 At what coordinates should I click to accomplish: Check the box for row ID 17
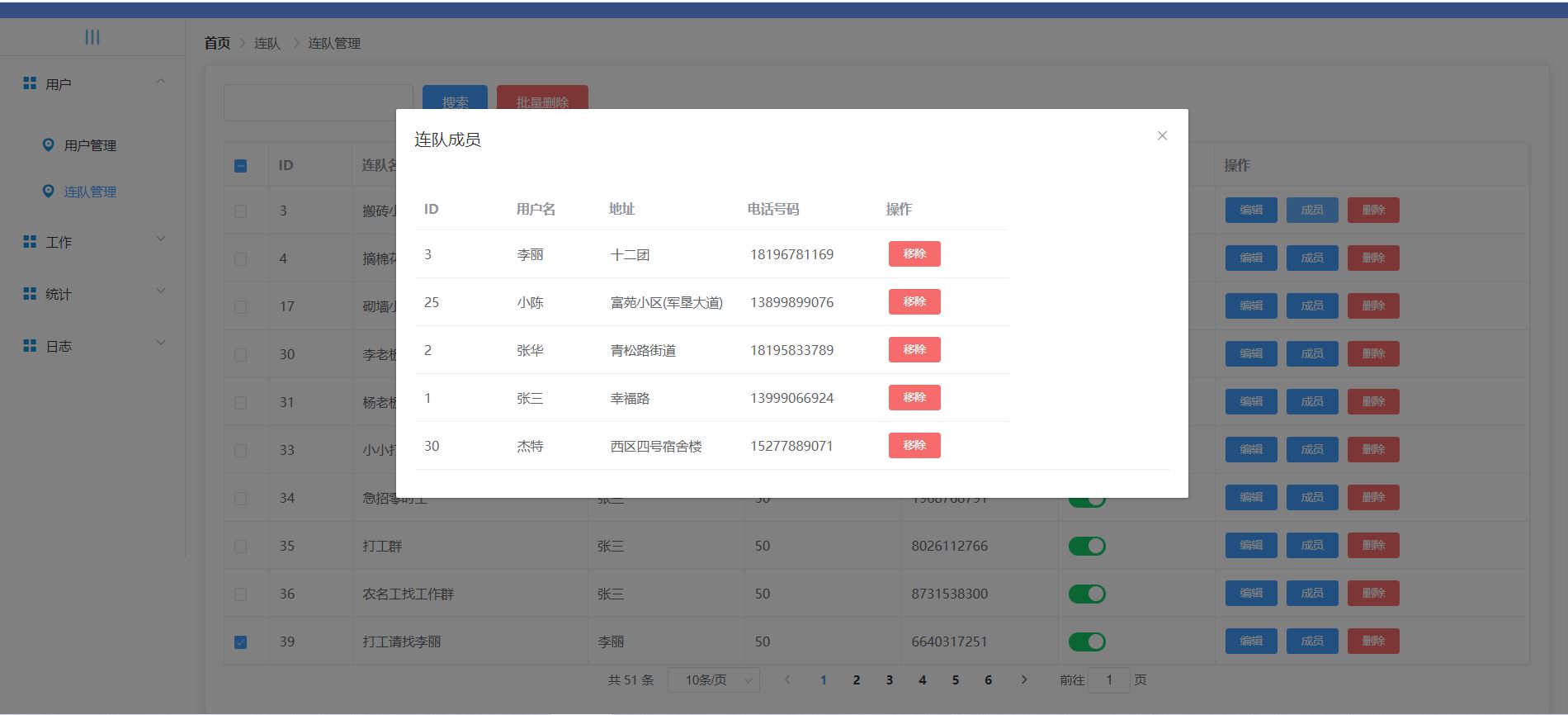click(240, 307)
